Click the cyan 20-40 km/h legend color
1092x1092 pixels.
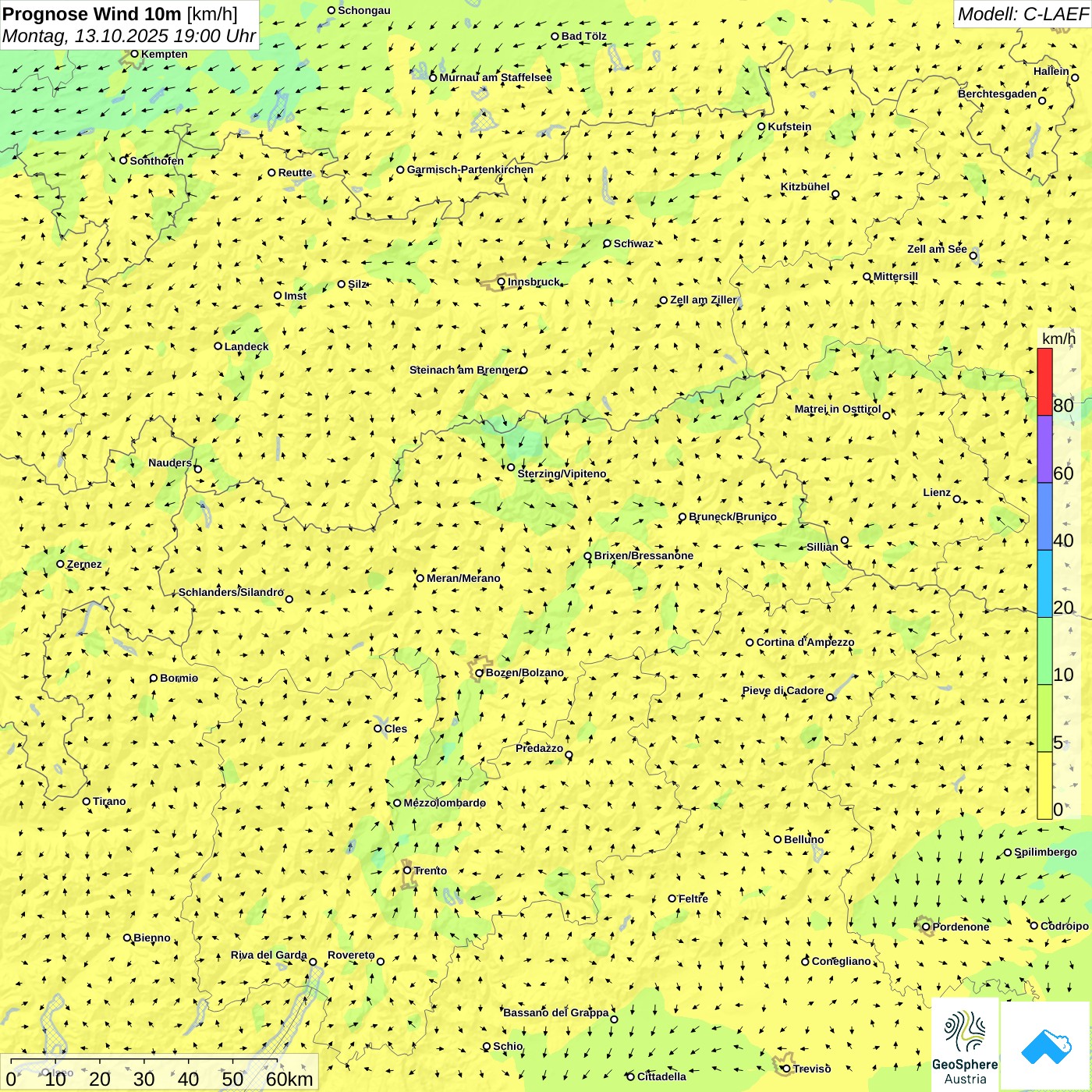coord(1044,583)
